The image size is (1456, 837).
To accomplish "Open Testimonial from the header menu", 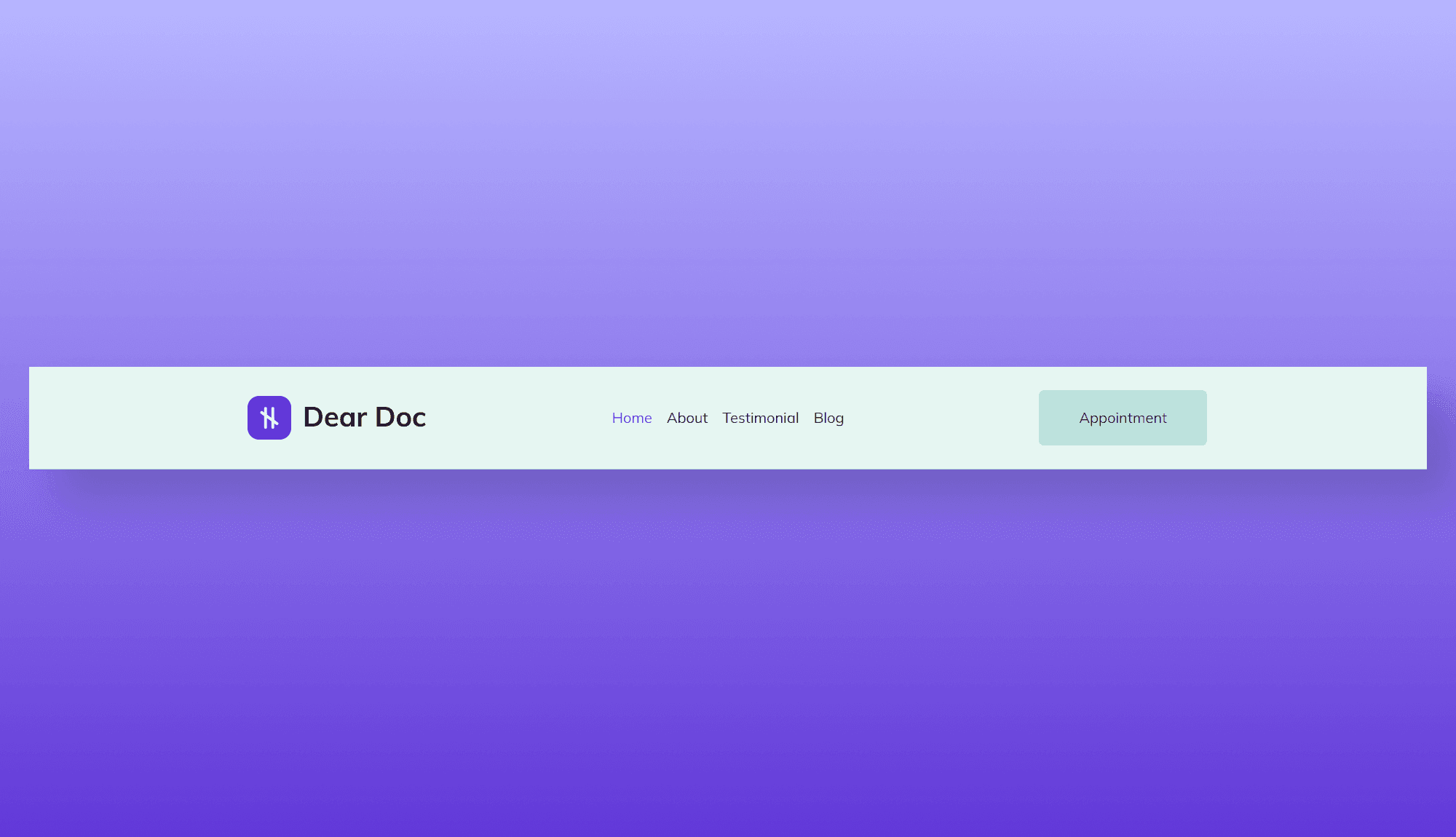I will 760,418.
